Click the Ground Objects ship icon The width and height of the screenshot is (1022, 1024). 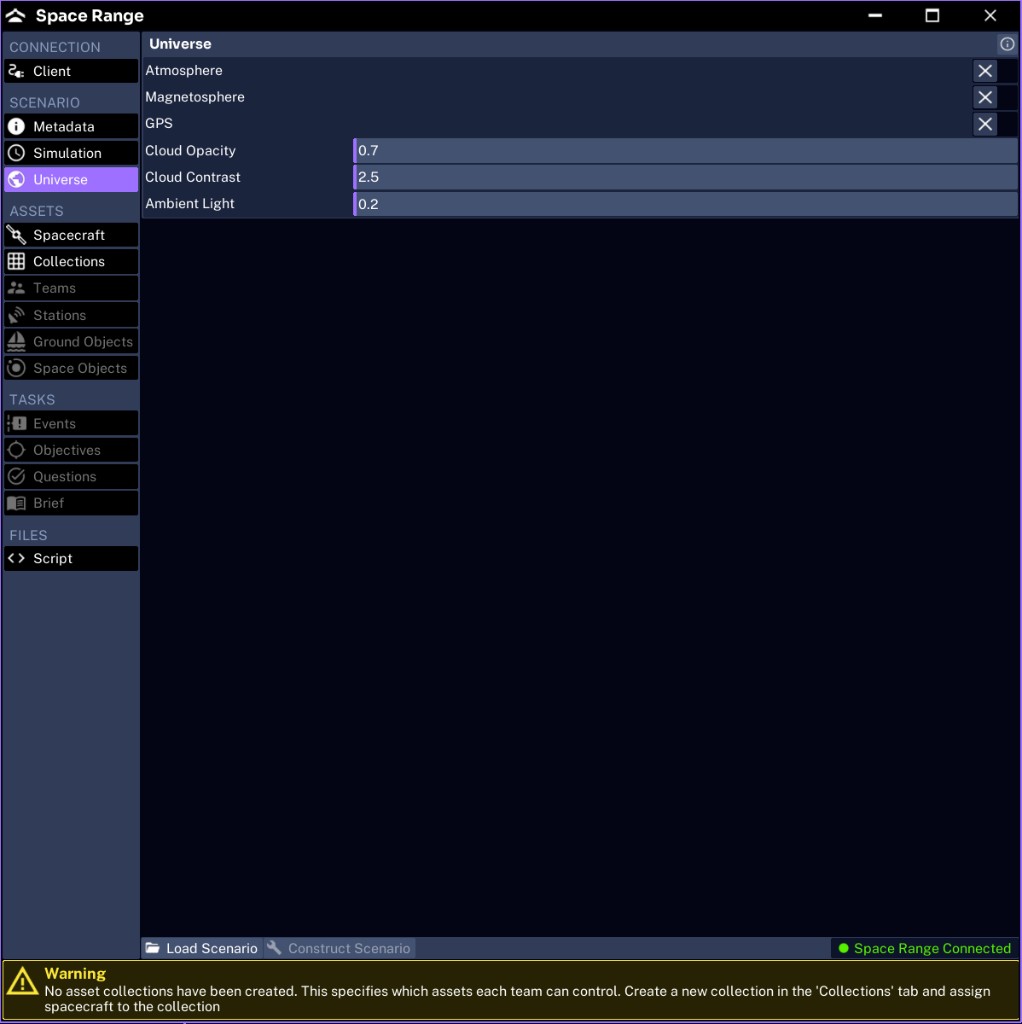coord(16,342)
